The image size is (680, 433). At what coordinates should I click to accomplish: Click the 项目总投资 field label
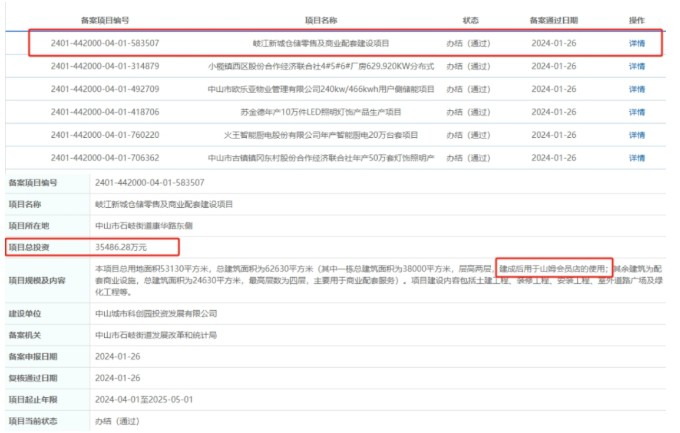29,247
